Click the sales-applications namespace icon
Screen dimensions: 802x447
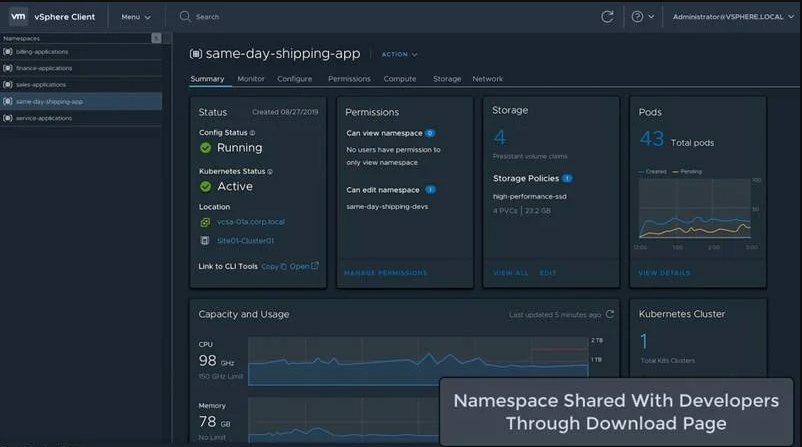click(8, 84)
